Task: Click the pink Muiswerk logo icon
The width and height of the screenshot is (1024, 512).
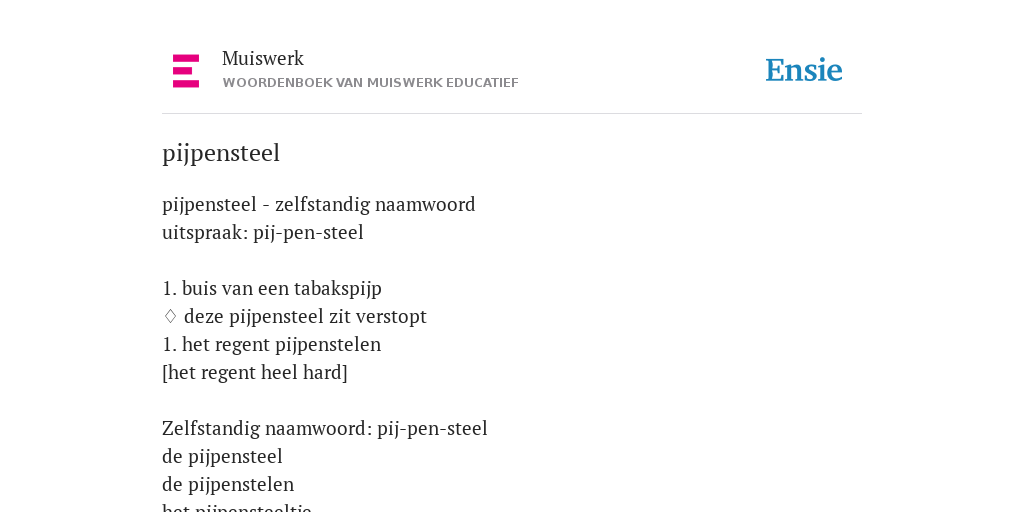Action: [186, 71]
